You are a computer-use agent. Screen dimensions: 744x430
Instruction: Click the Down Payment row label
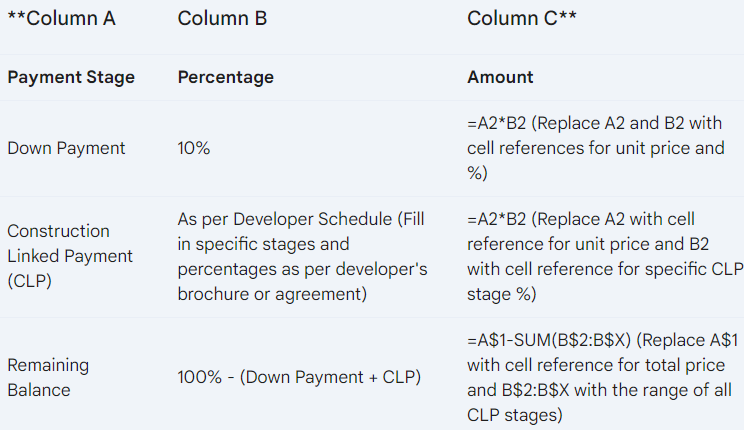(66, 148)
